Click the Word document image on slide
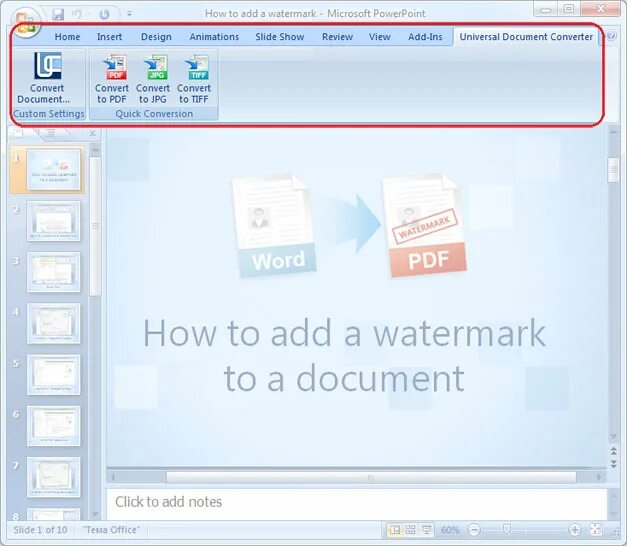This screenshot has height=546, width=627. (274, 226)
